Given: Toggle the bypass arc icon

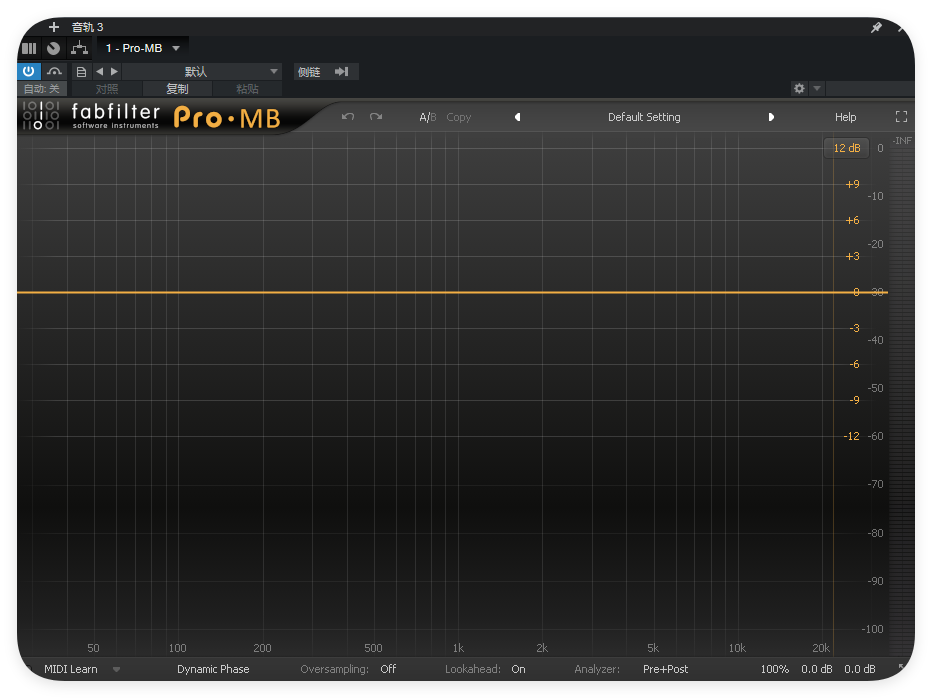Looking at the screenshot, I should point(54,71).
